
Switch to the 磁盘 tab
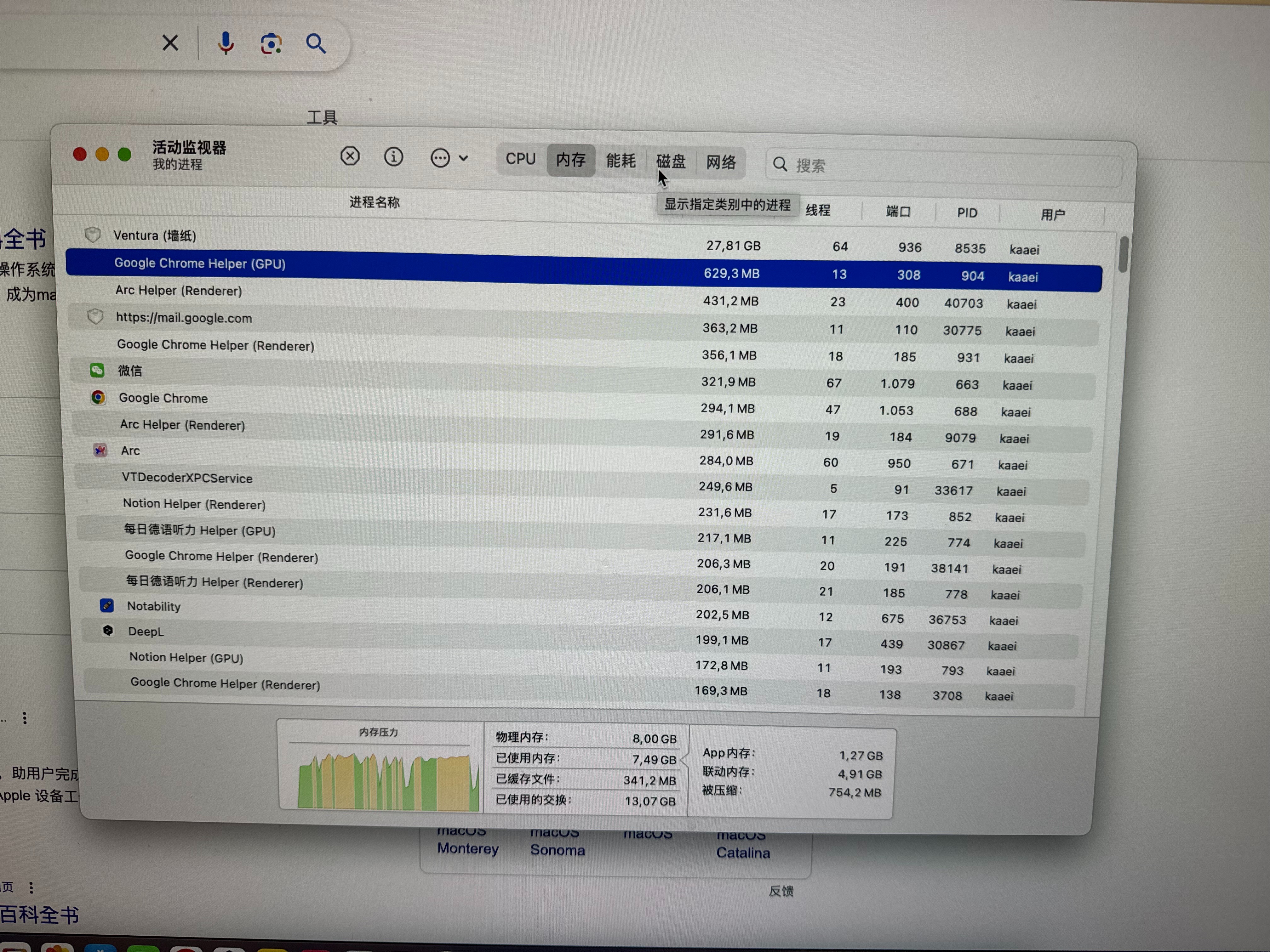click(671, 162)
